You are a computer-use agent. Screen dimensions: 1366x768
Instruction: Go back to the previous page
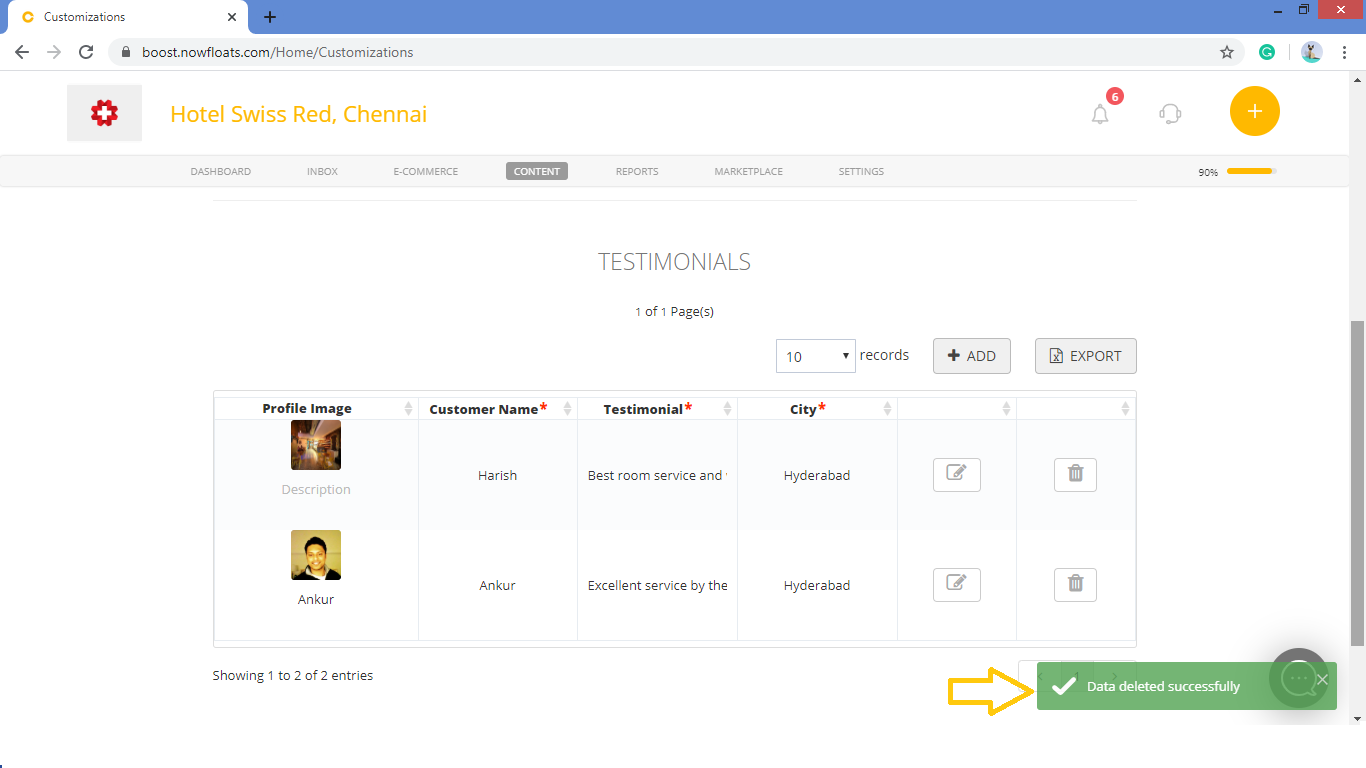pyautogui.click(x=22, y=52)
